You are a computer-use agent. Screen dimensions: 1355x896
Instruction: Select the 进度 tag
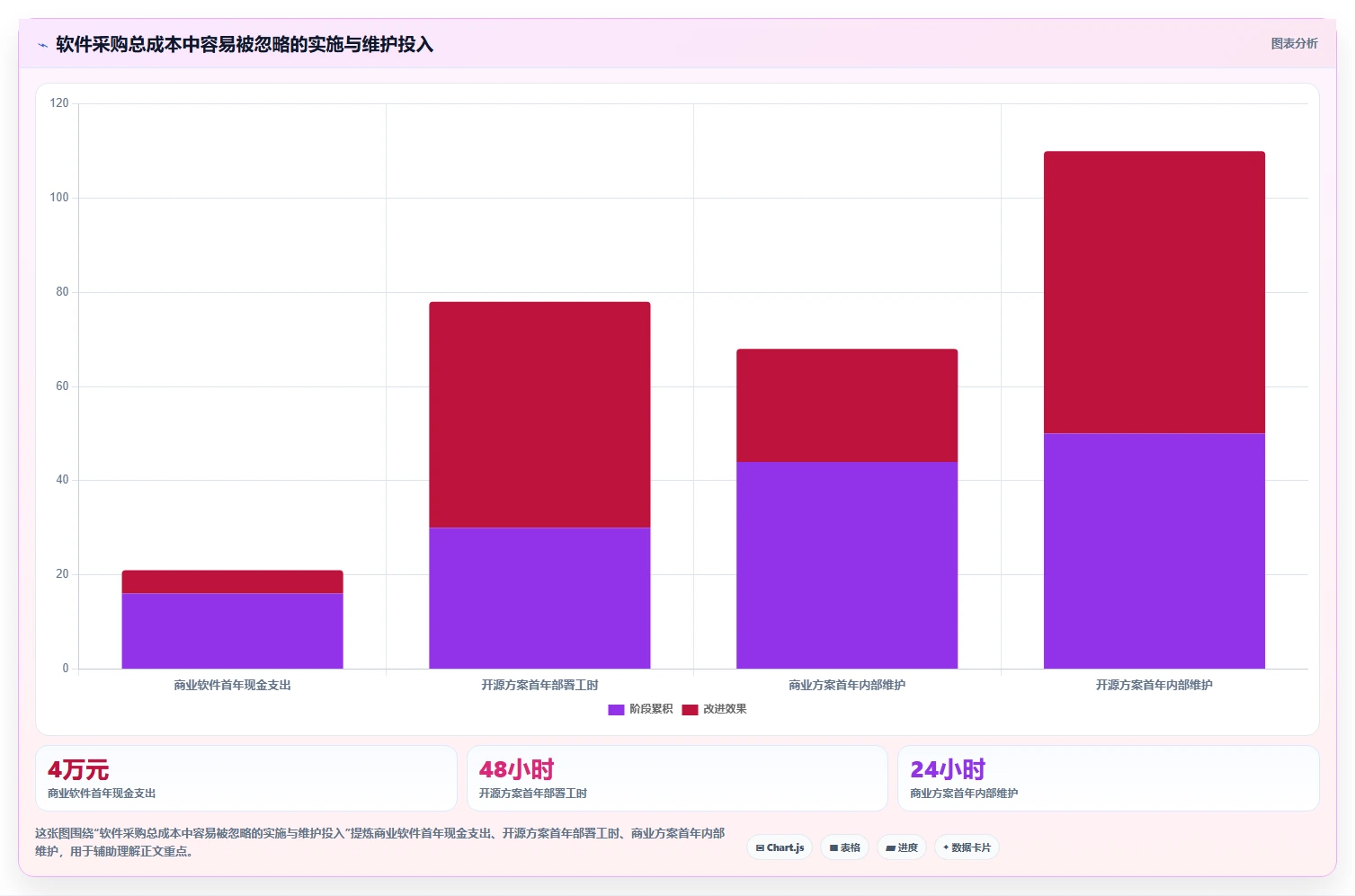[x=902, y=847]
